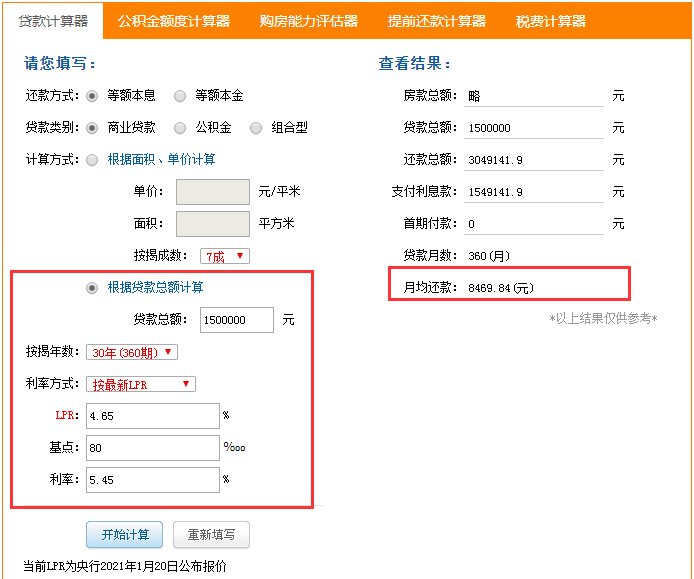The width and height of the screenshot is (694, 579).
Task: Choose 公积金 loan type radio
Action: (180, 128)
